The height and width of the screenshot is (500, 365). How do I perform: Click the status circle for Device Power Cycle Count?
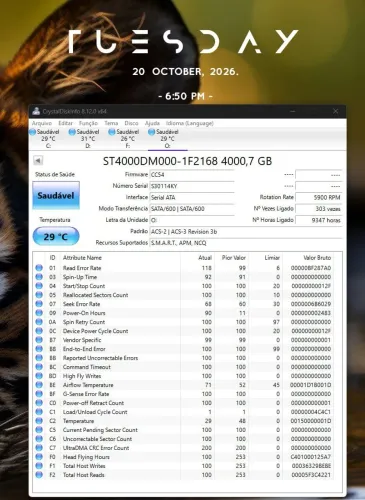39,331
